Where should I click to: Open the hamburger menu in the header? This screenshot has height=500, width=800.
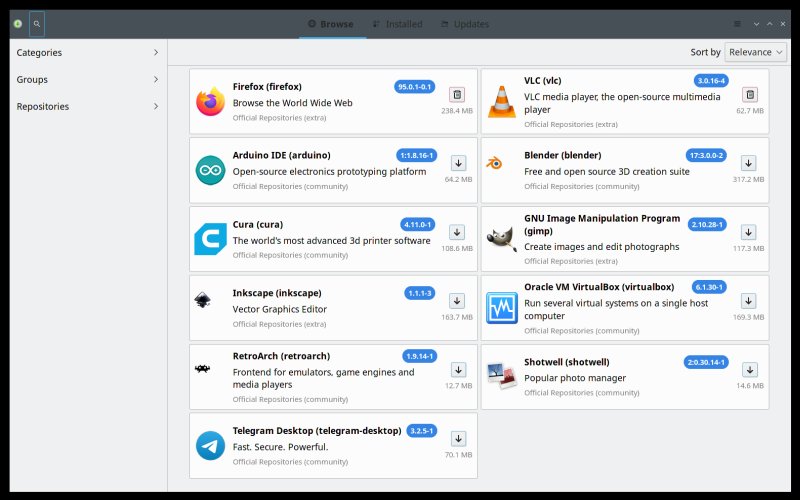[737, 24]
